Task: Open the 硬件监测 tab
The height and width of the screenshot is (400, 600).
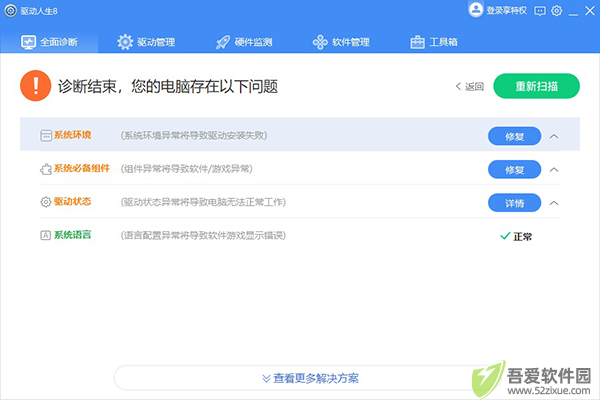Action: click(244, 42)
